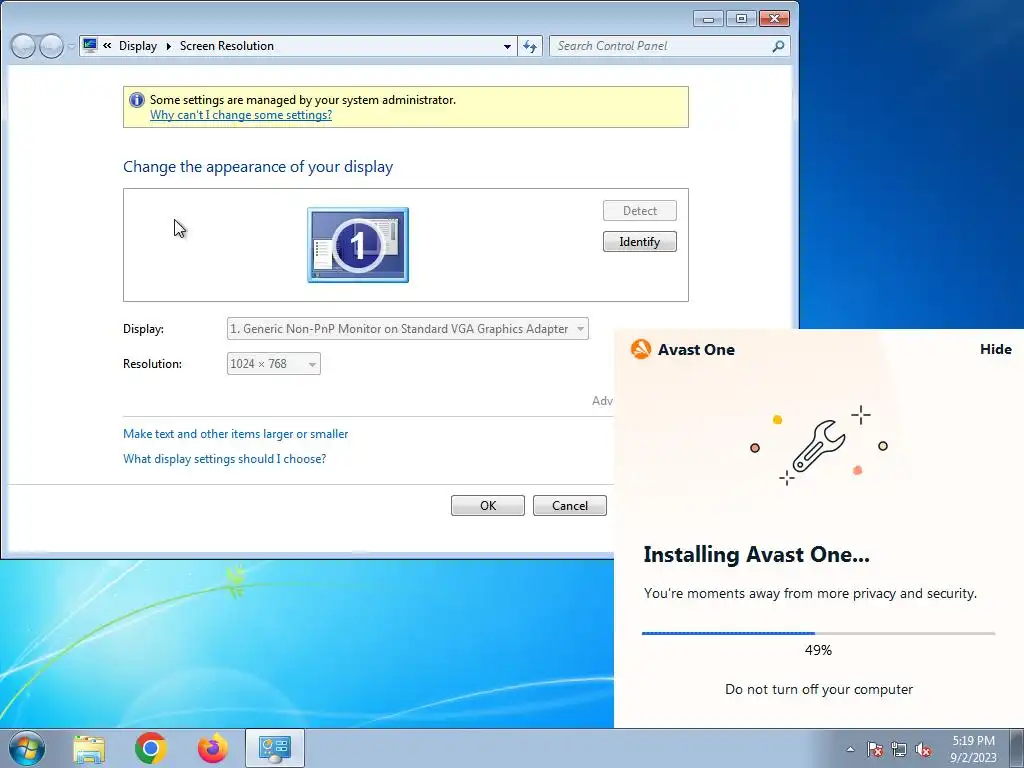Minimize the Screen Resolution window
Screen dimensions: 1024x768
[x=708, y=18]
